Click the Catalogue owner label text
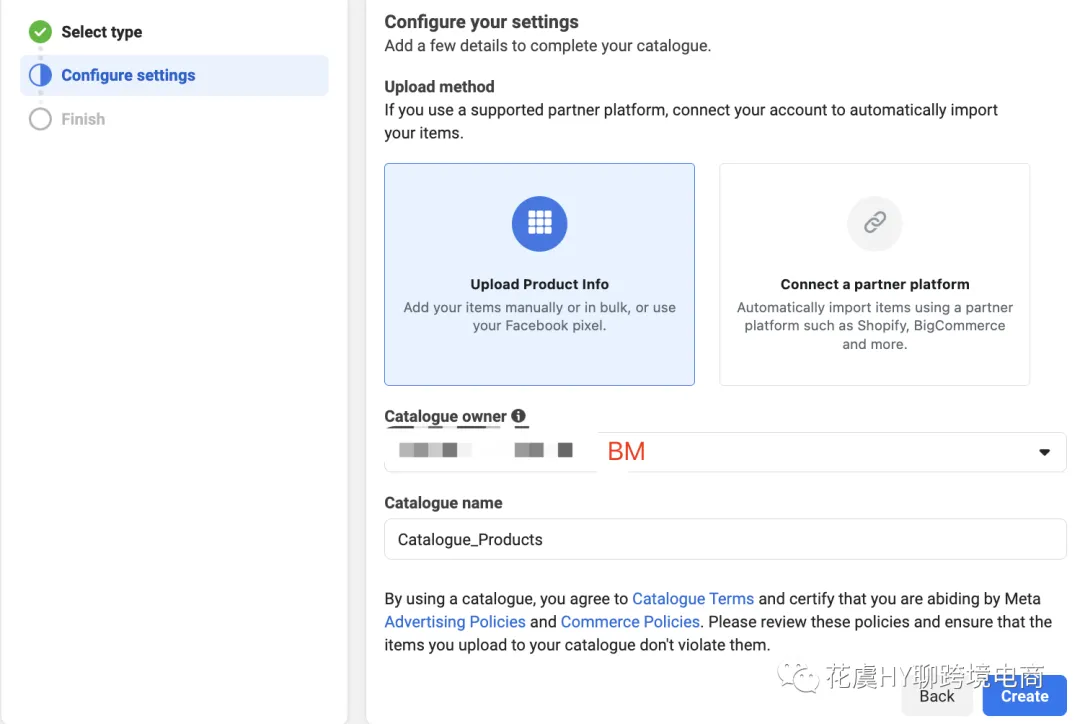The image size is (1080, 724). pyautogui.click(x=445, y=416)
